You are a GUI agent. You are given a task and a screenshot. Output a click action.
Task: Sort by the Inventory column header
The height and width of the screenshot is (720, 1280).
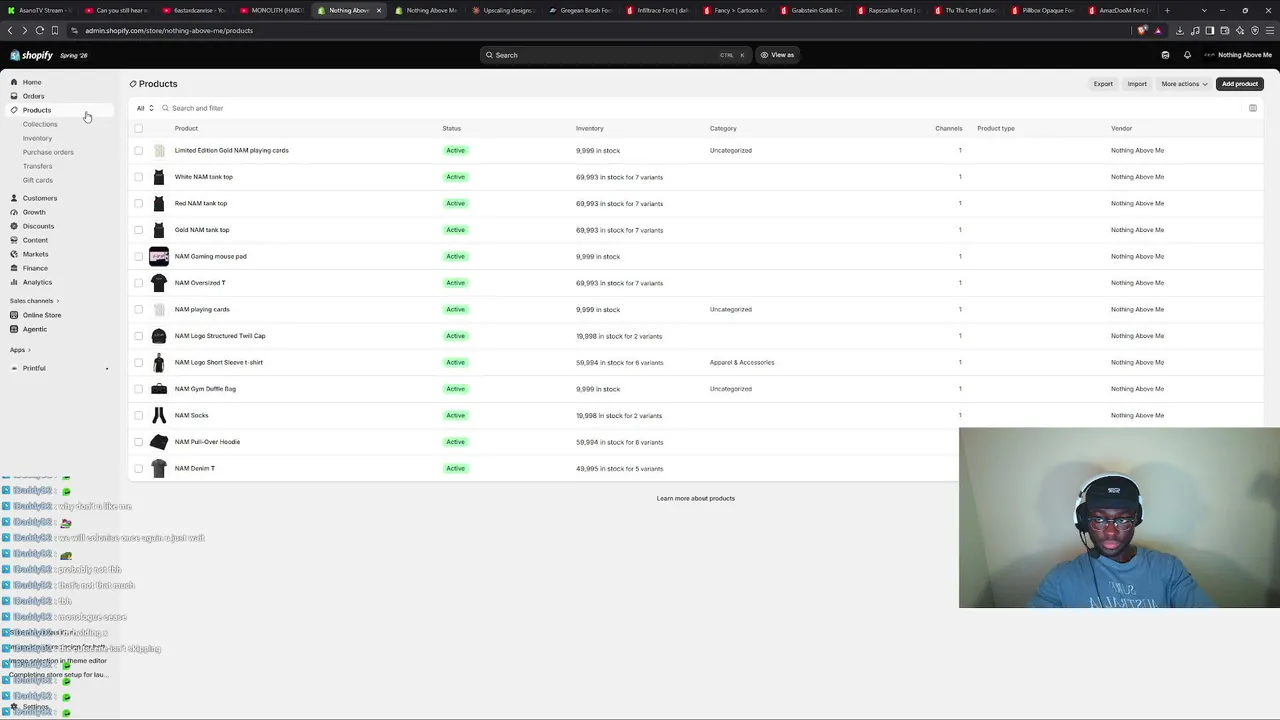click(x=590, y=128)
